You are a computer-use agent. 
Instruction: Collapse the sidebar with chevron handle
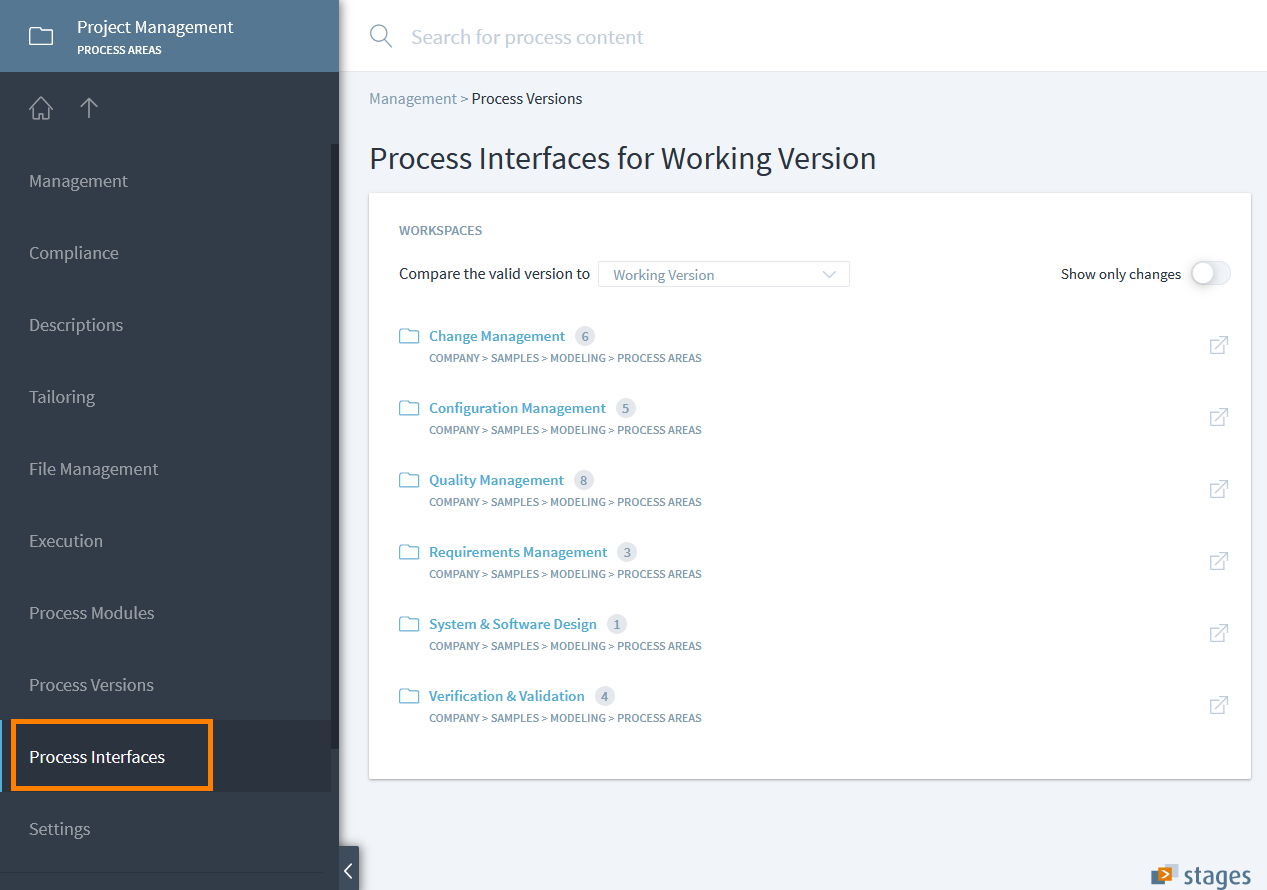(348, 870)
